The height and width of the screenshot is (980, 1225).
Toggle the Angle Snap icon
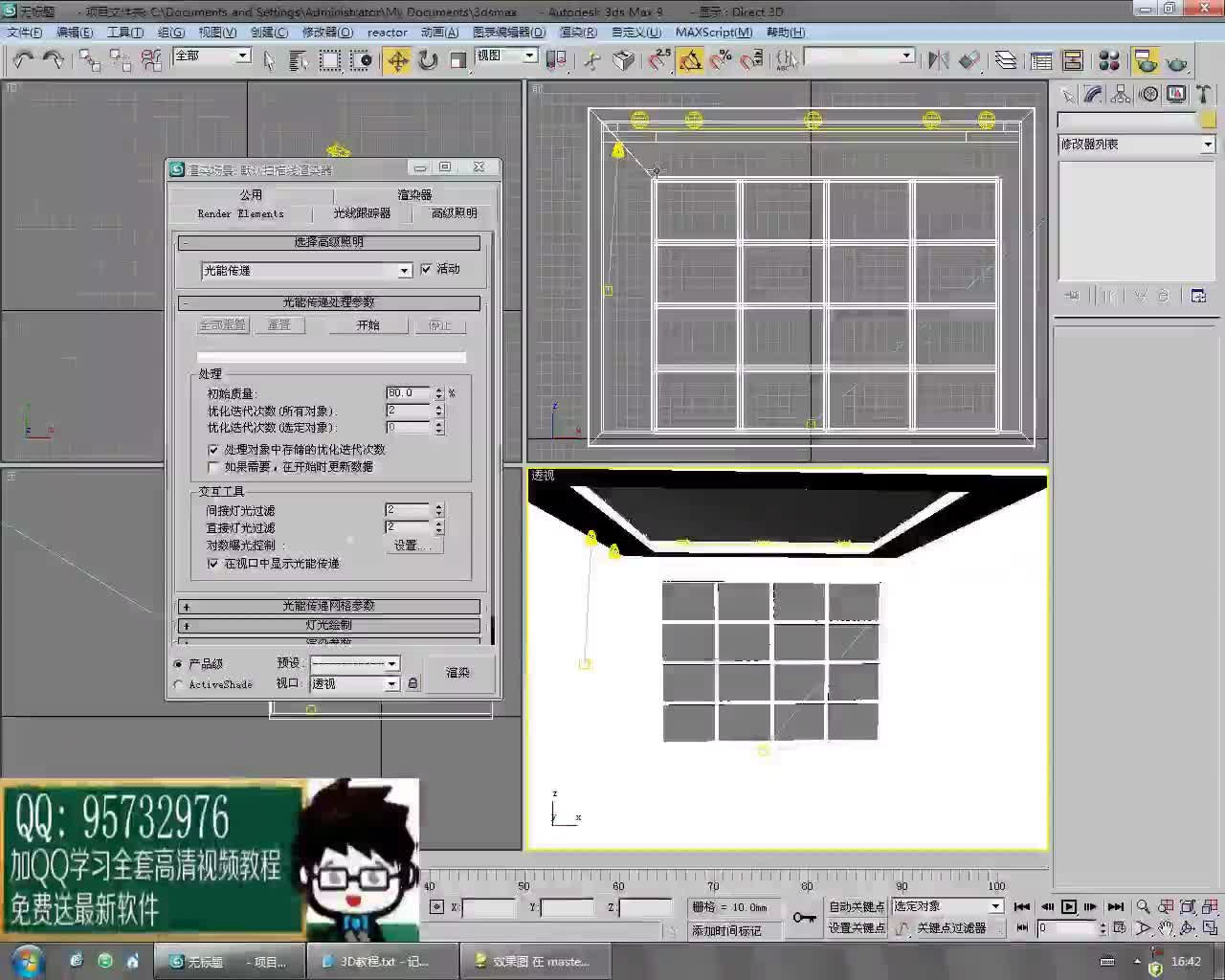690,60
